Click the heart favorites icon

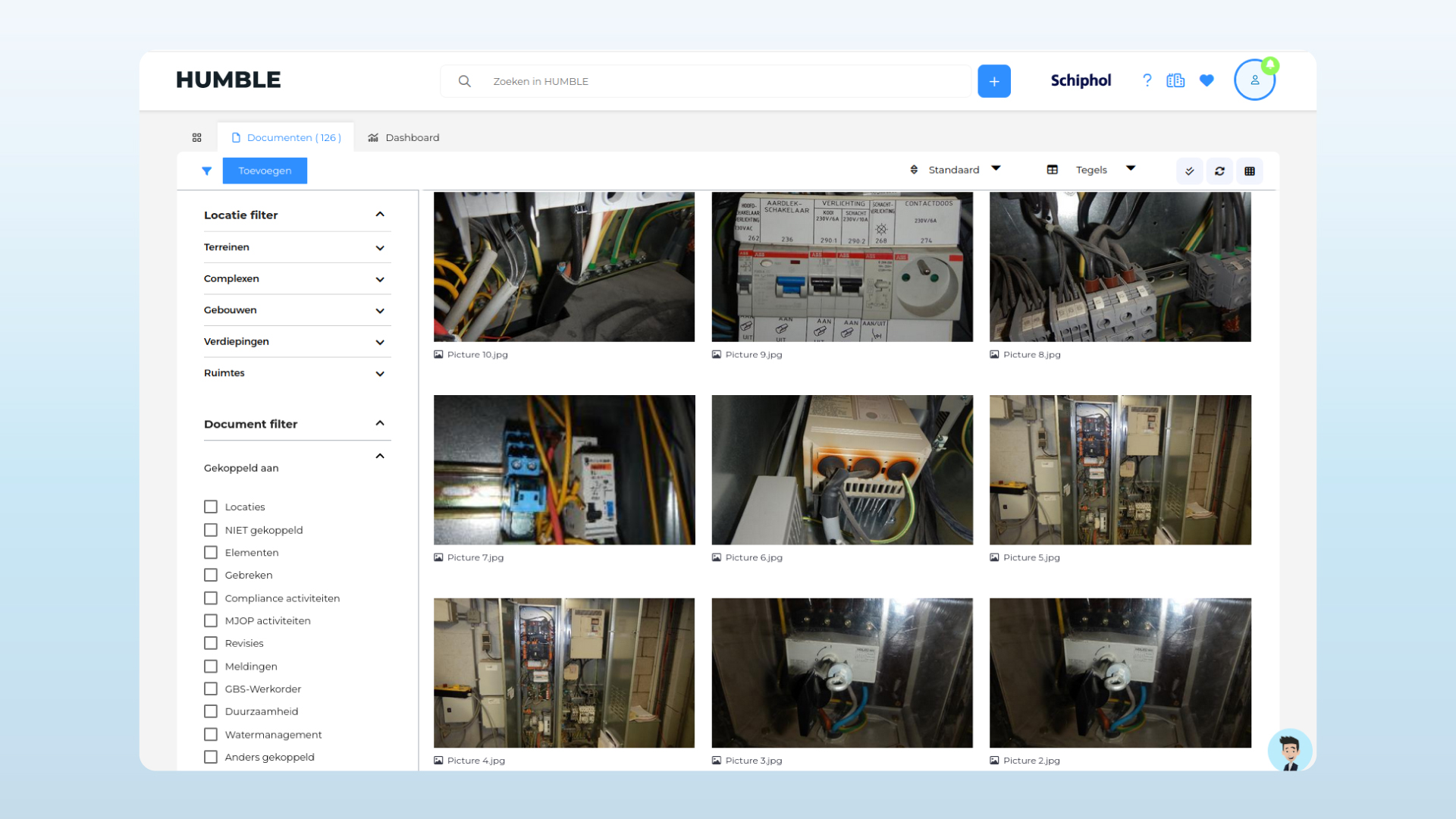pyautogui.click(x=1207, y=80)
